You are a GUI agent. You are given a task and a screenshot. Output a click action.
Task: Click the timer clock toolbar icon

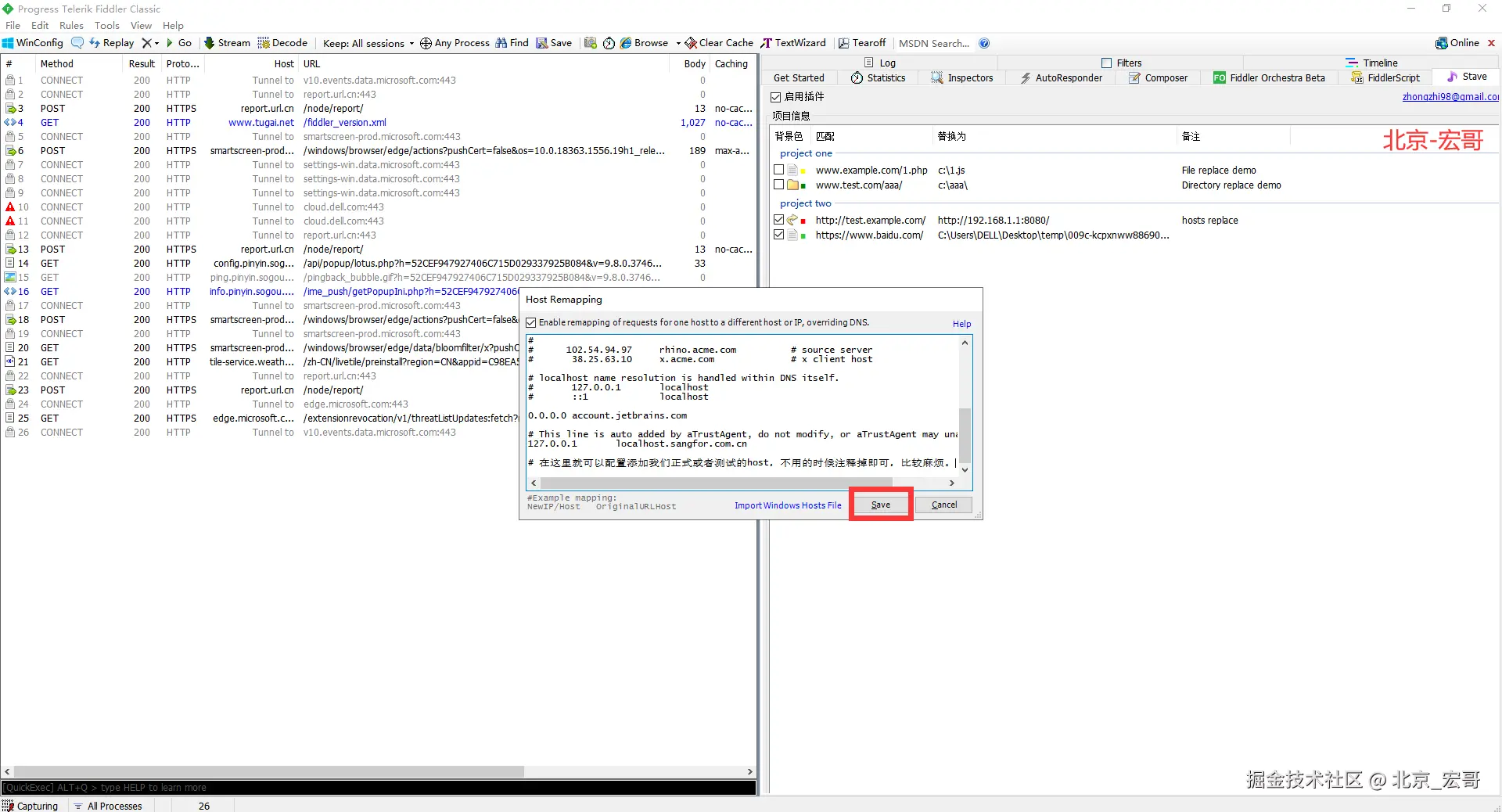tap(609, 43)
